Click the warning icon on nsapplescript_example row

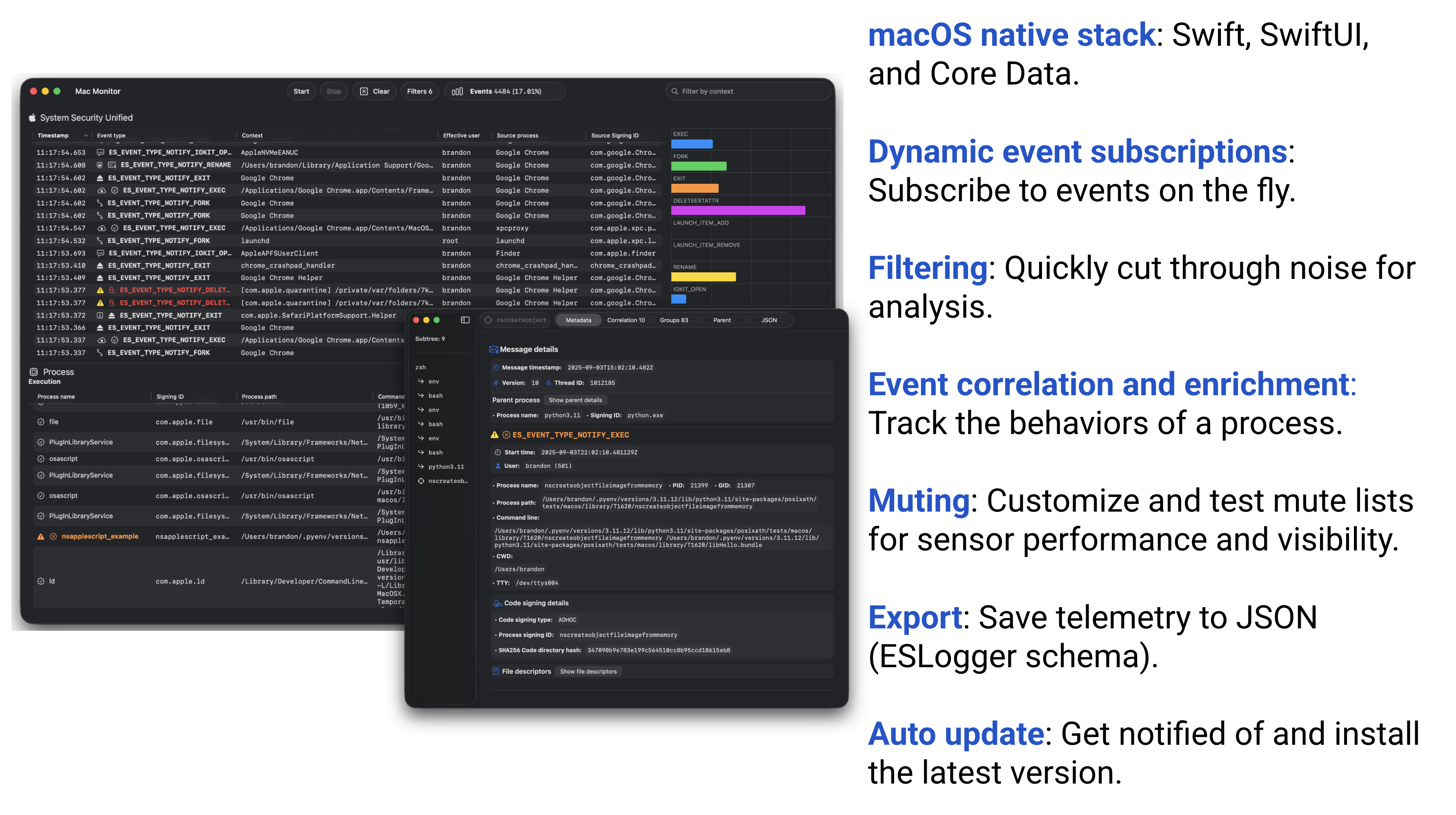[x=41, y=536]
